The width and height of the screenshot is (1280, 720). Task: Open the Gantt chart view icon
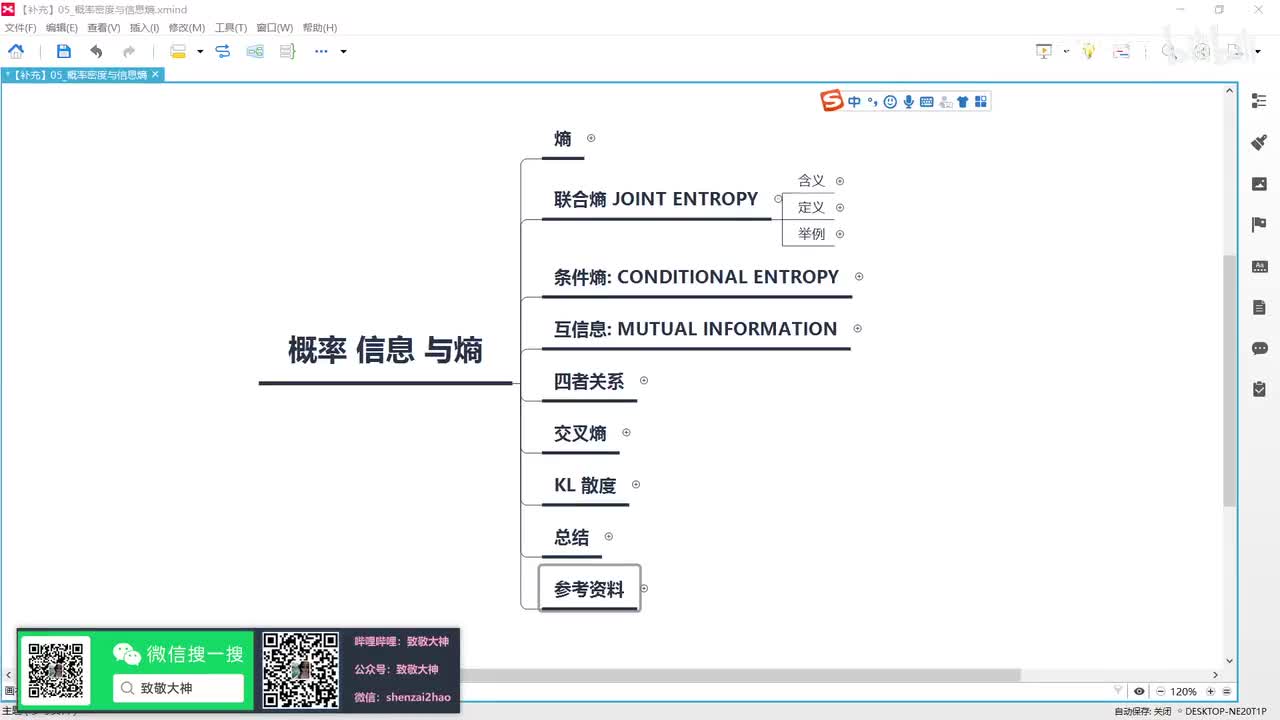point(1121,51)
